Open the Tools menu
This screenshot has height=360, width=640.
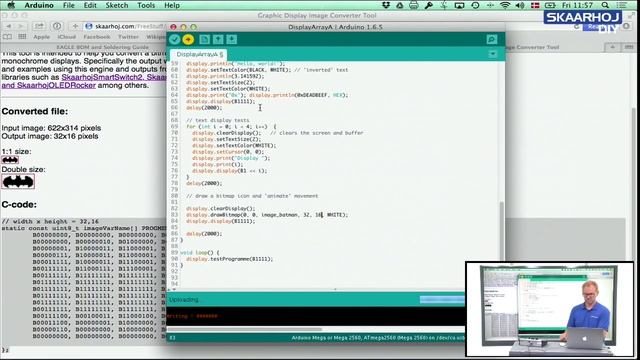tap(146, 5)
